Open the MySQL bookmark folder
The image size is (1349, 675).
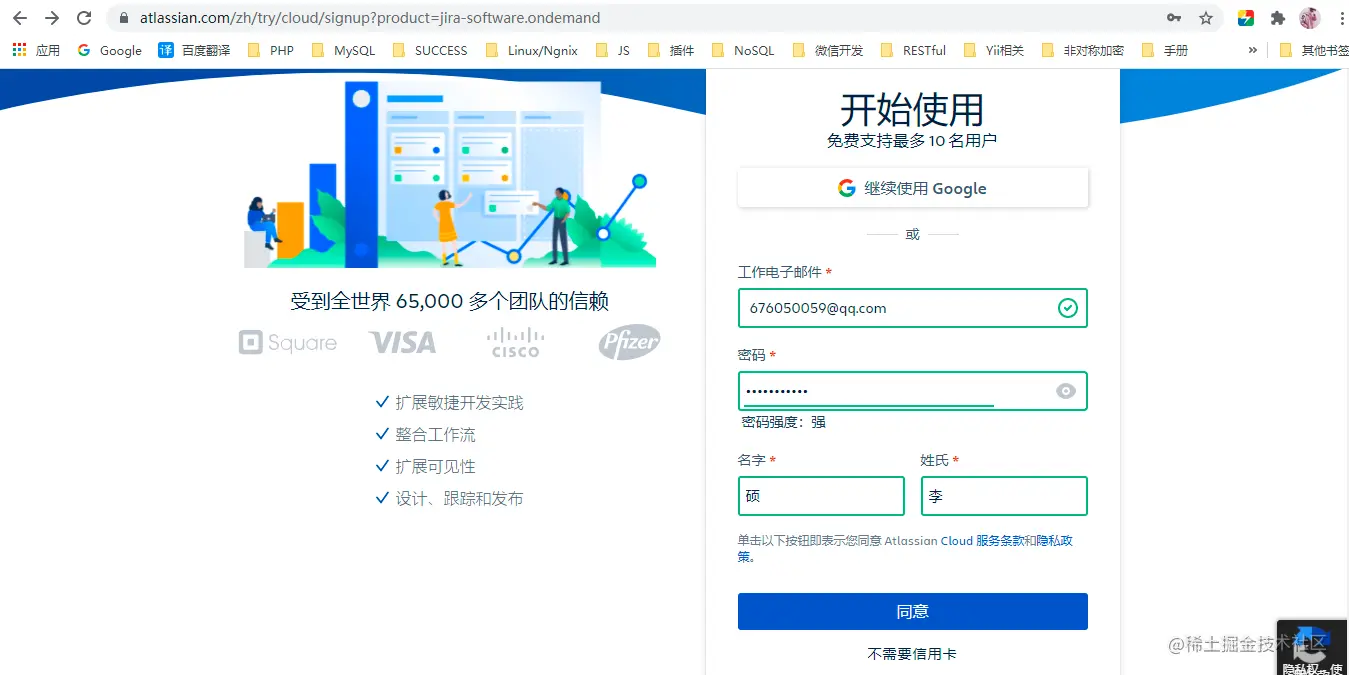(x=343, y=50)
